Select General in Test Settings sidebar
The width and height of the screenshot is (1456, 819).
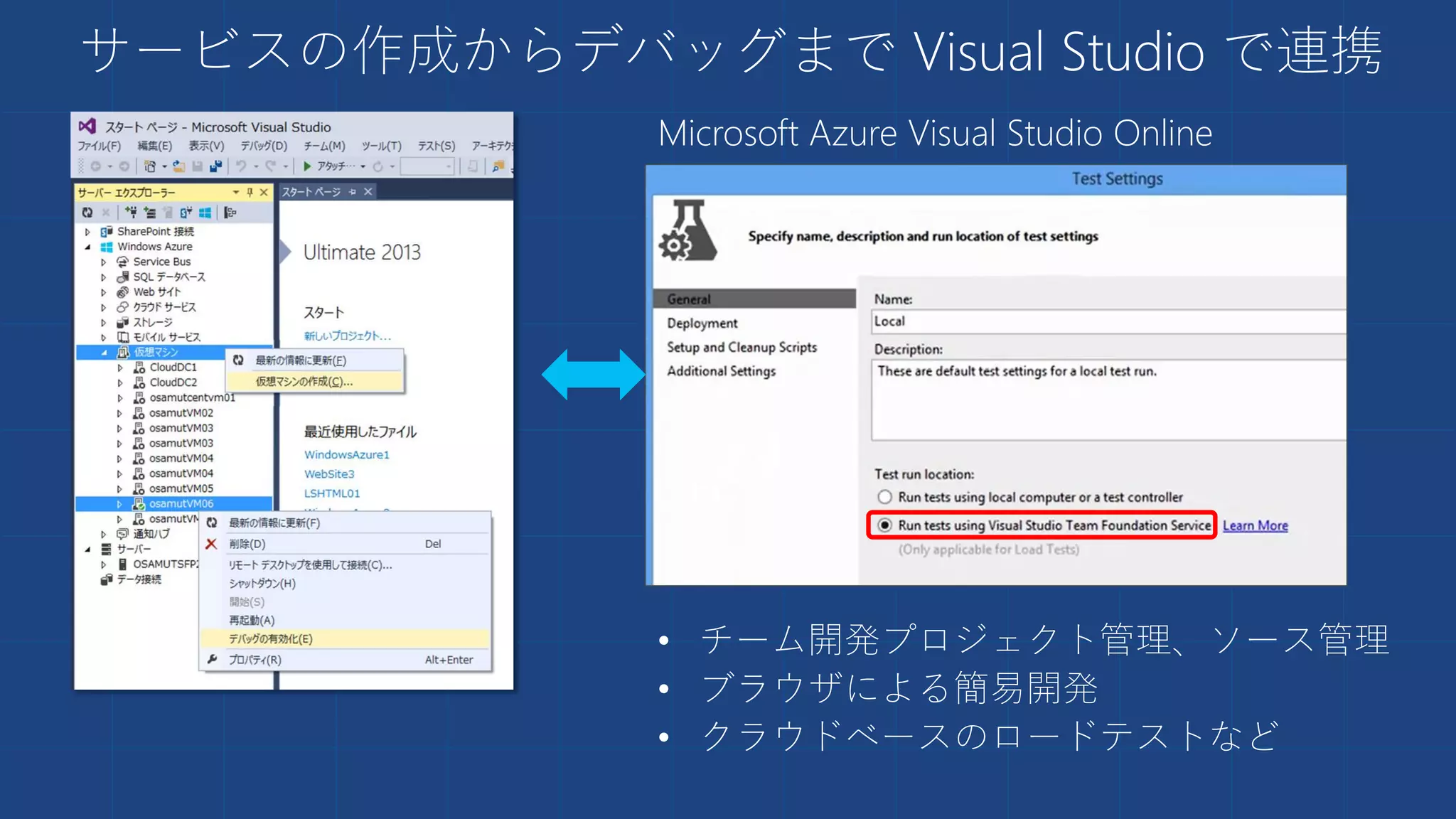click(754, 299)
